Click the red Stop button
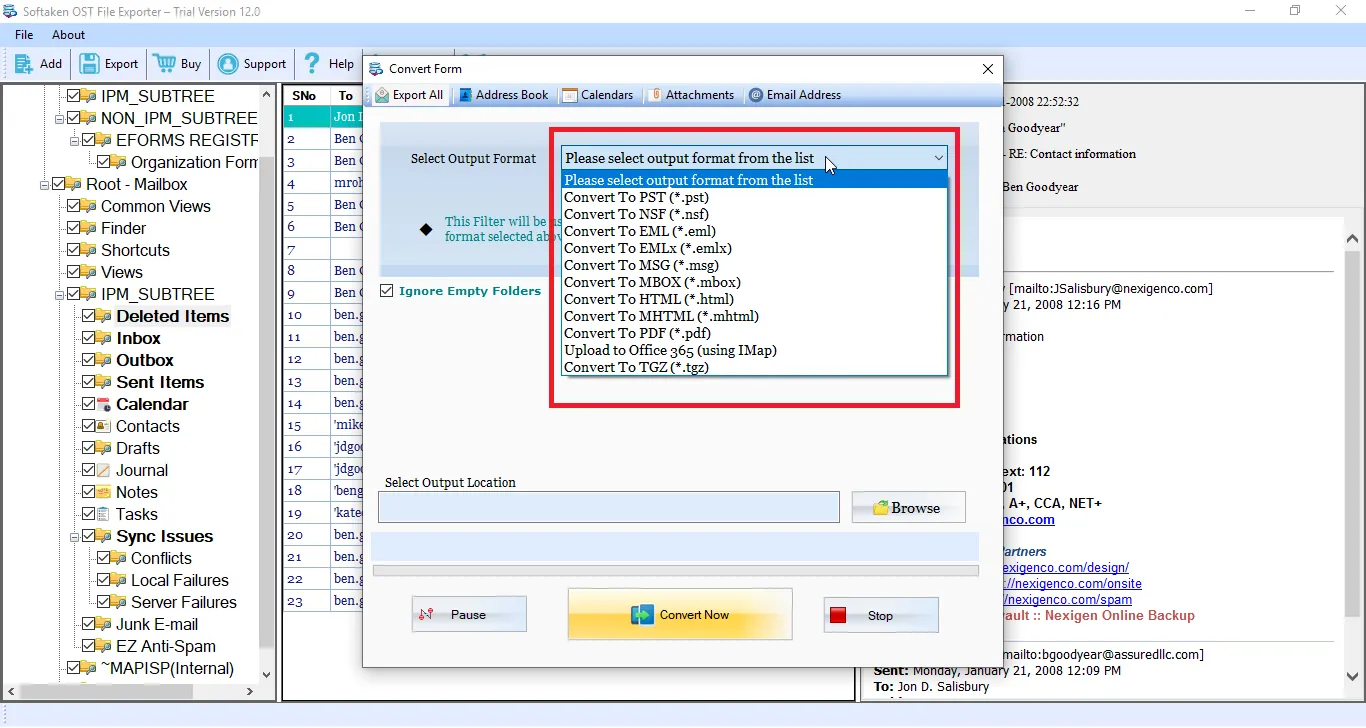Viewport: 1366px width, 728px height. coord(881,615)
